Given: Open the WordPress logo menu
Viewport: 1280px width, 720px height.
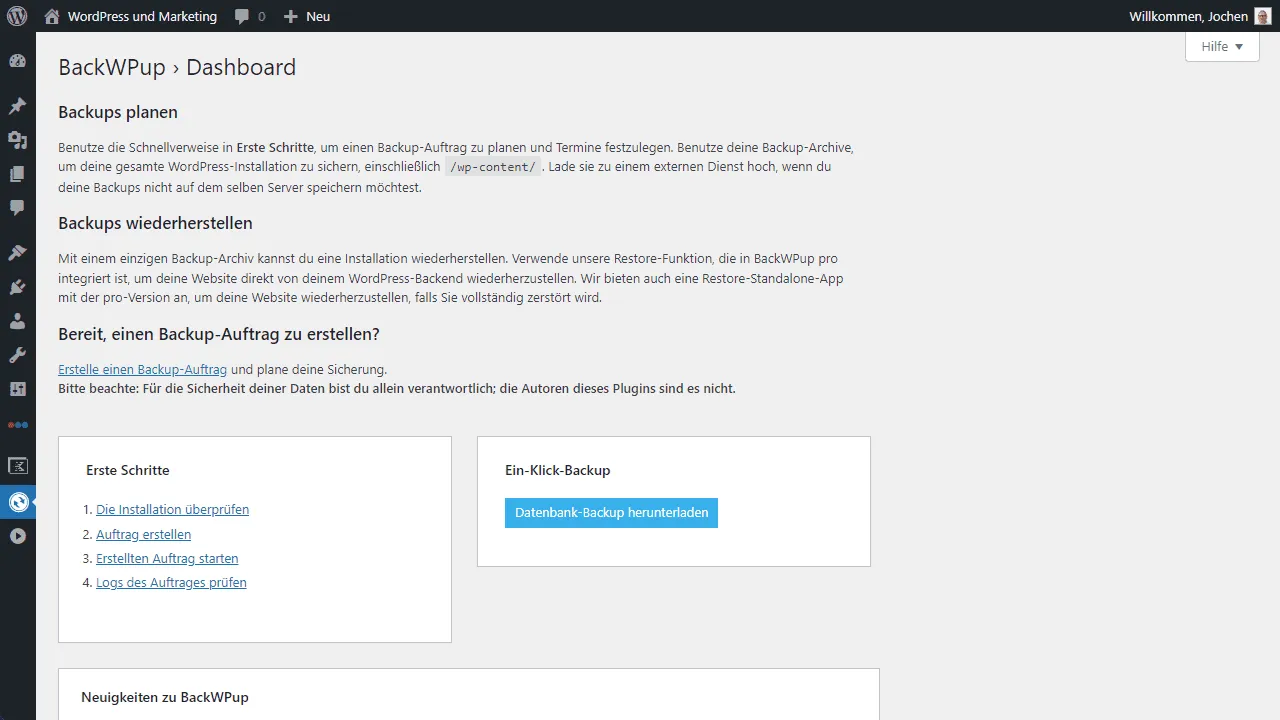Looking at the screenshot, I should [x=17, y=16].
